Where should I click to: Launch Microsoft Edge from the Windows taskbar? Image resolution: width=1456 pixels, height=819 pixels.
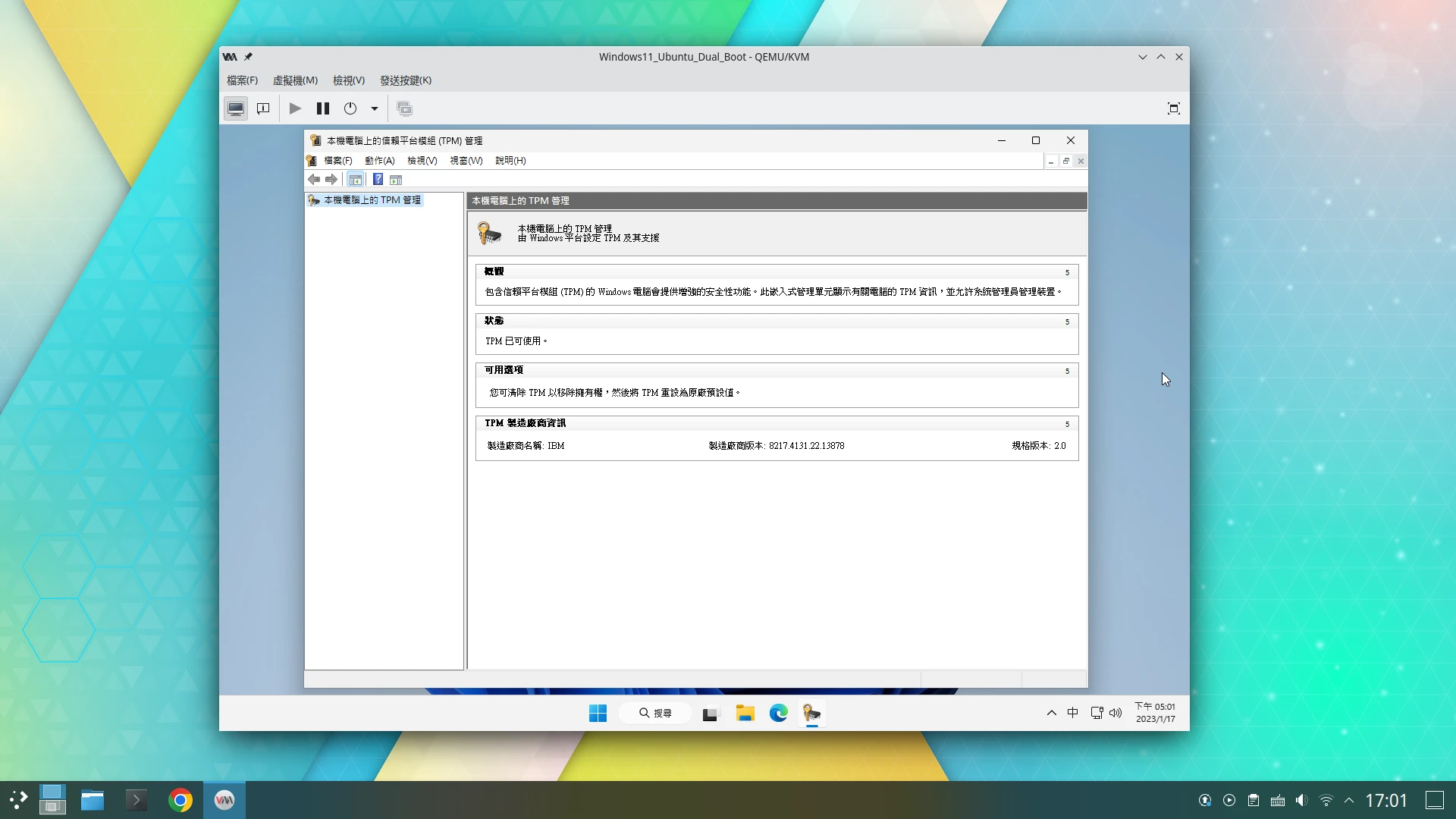[778, 713]
